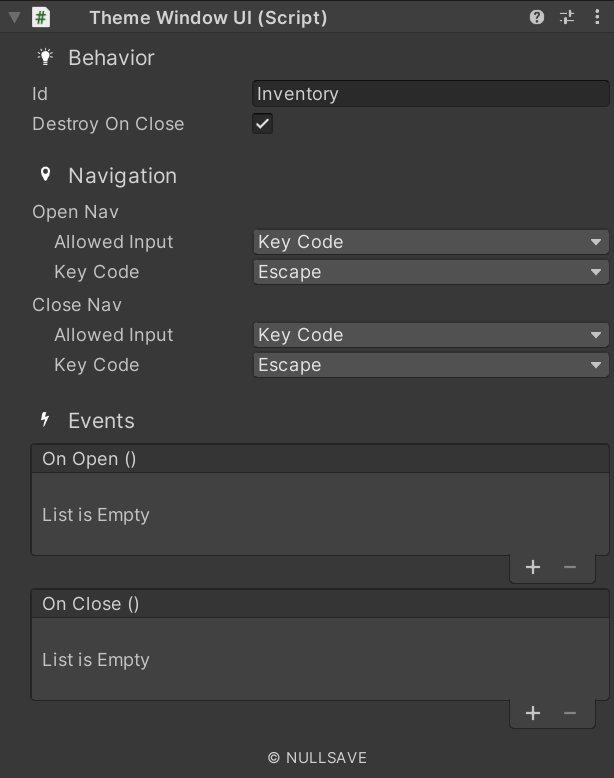The height and width of the screenshot is (778, 614).
Task: Click the On Open () event header
Action: 320,459
